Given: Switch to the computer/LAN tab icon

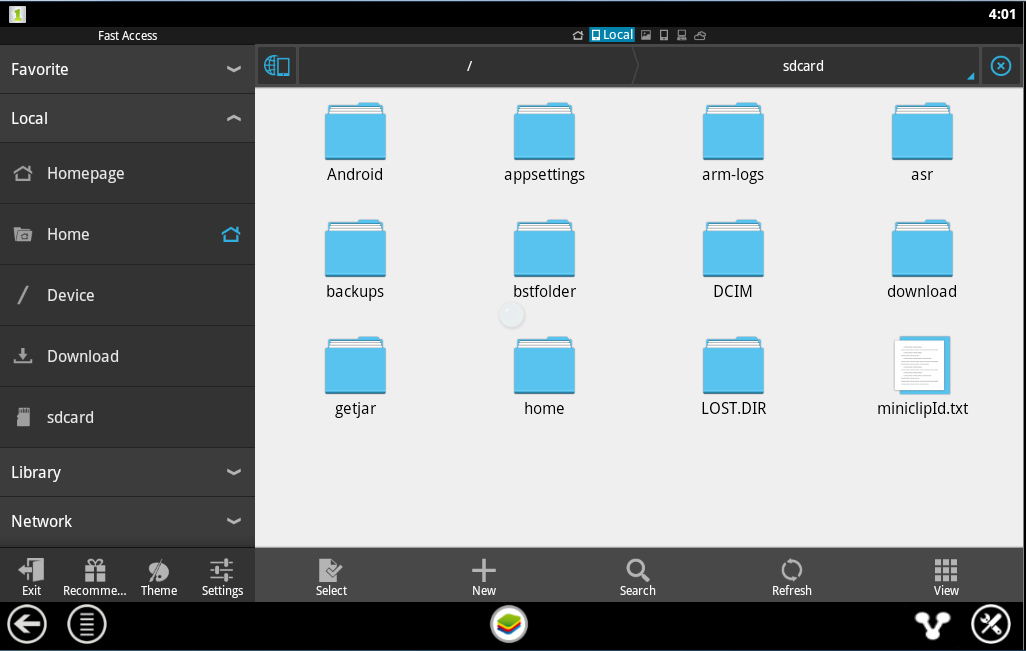Looking at the screenshot, I should (x=681, y=35).
